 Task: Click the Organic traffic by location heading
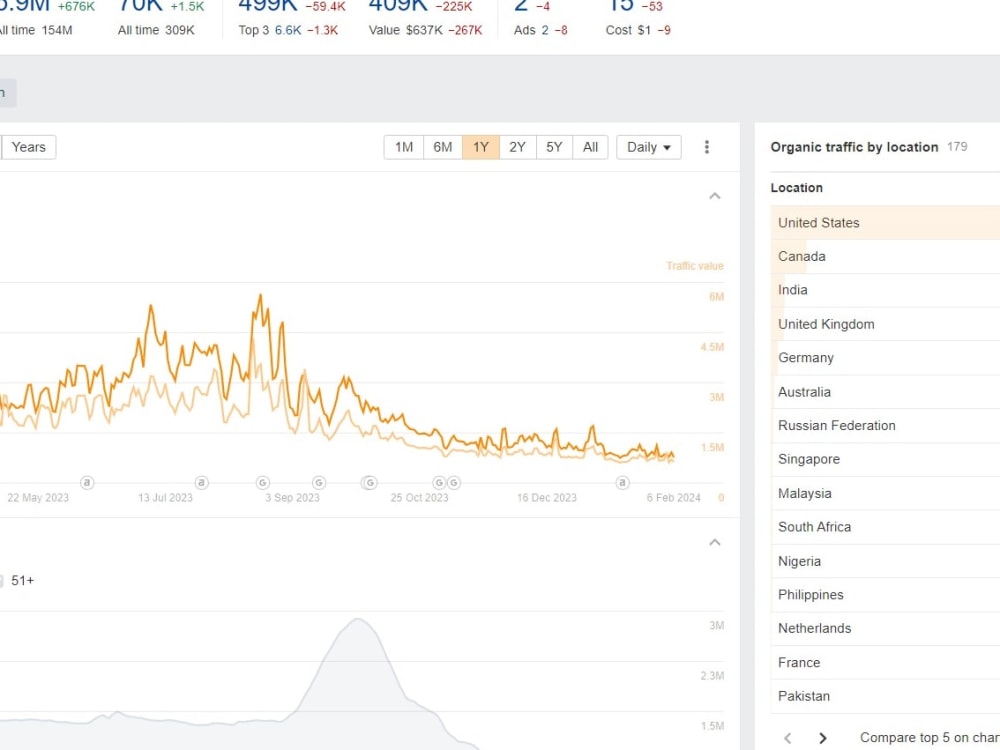[854, 147]
